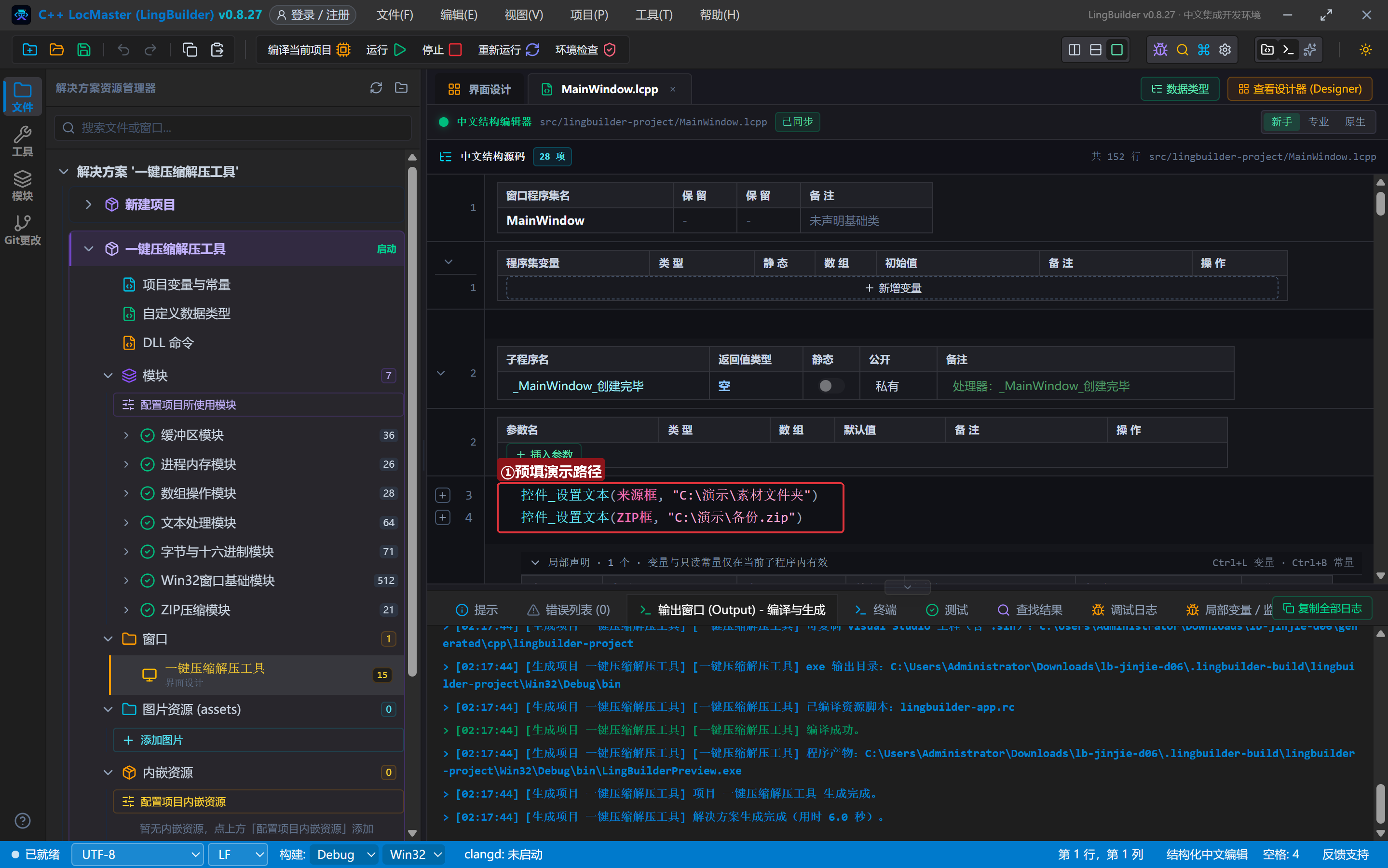This screenshot has height=868, width=1388.
Task: Switch to the 错误列表 (0) tab
Action: pos(568,610)
